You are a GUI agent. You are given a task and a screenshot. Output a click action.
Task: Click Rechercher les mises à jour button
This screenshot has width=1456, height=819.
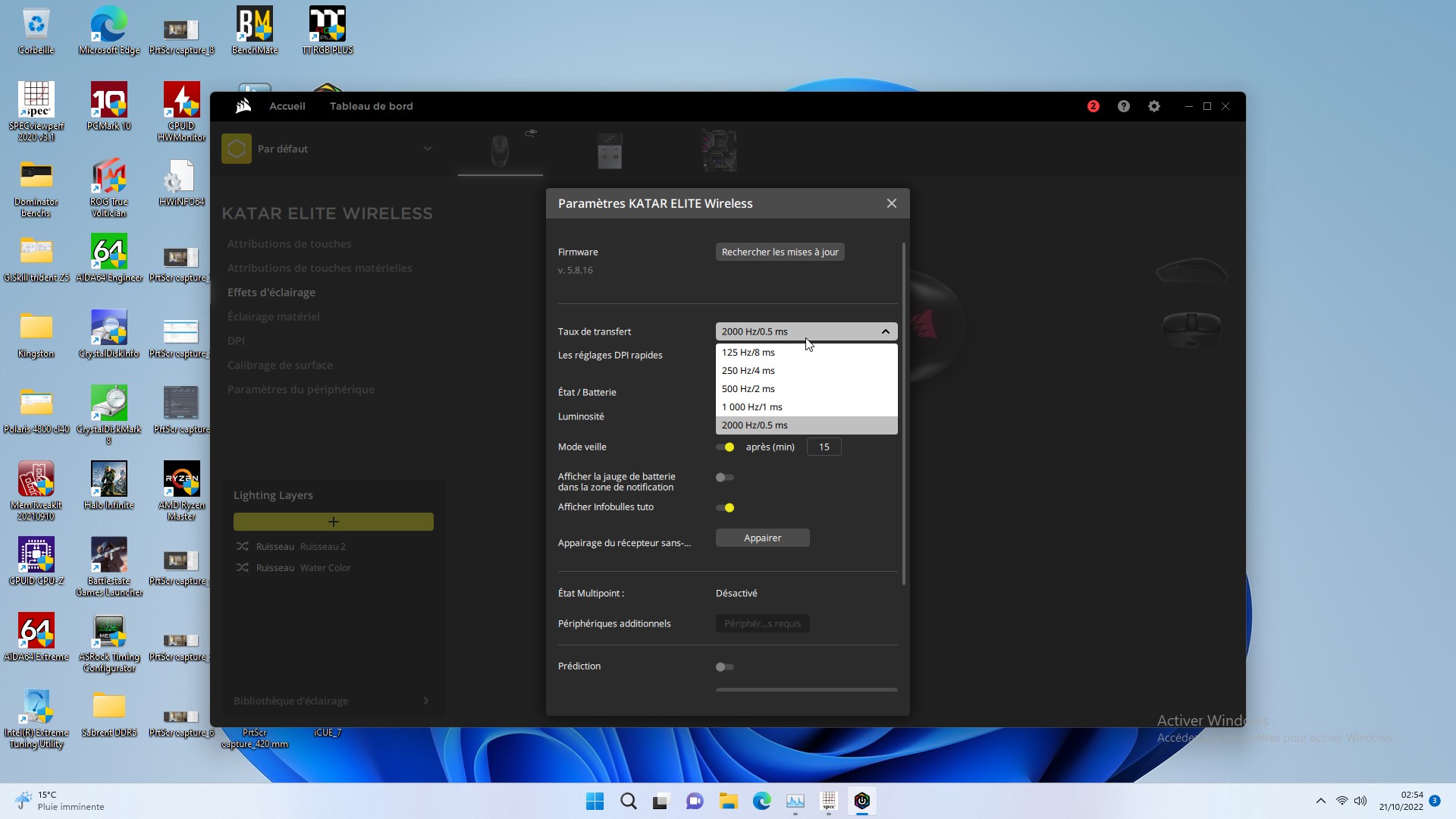(780, 252)
